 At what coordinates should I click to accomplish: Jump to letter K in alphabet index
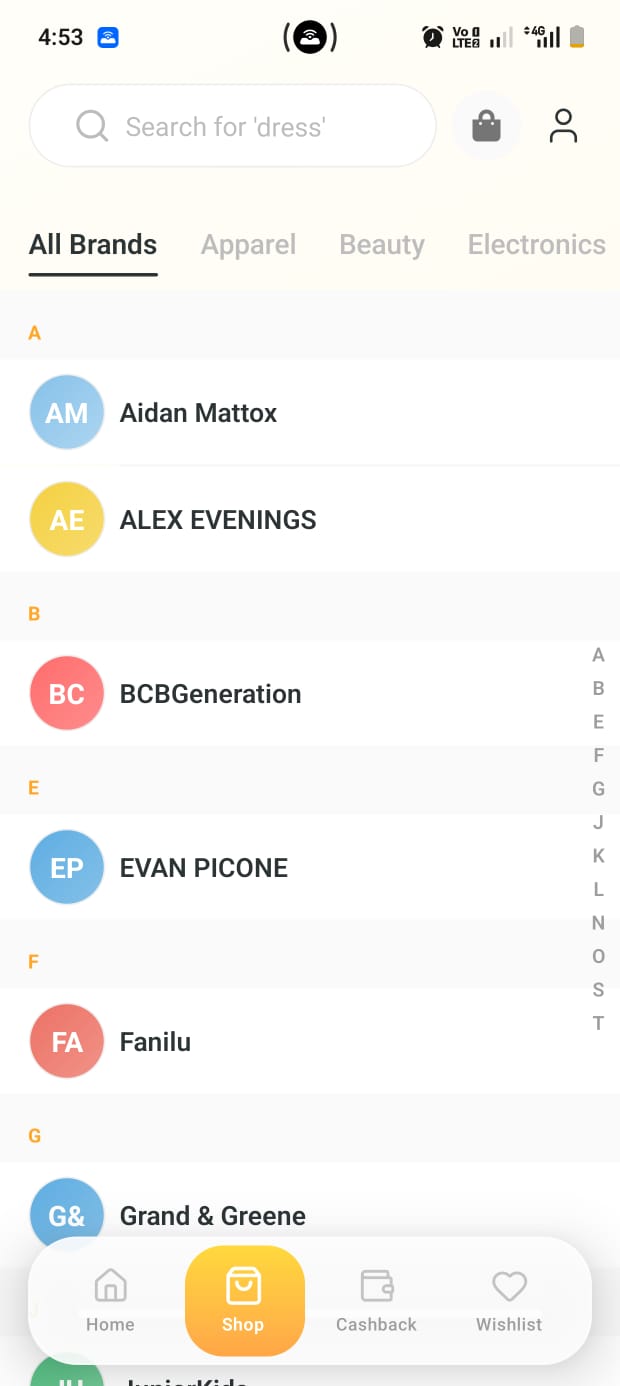[x=598, y=856]
